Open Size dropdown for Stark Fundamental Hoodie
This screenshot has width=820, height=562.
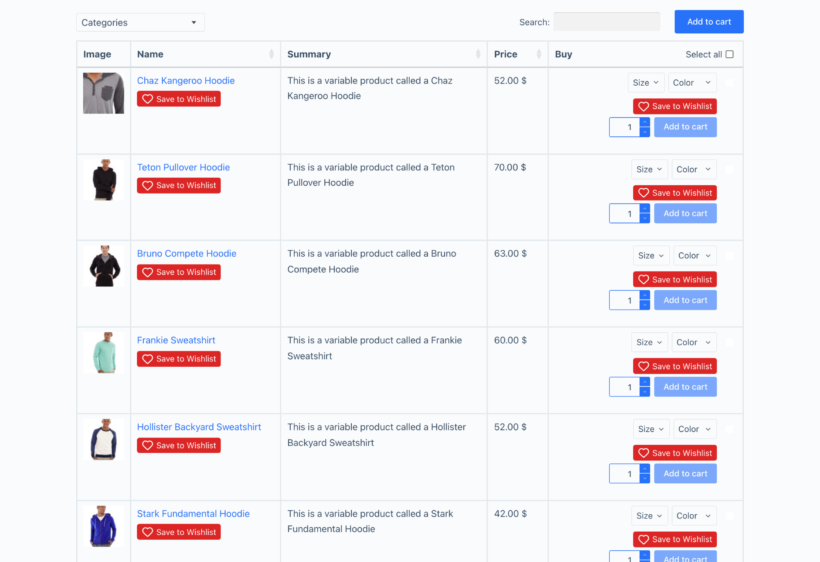(x=649, y=516)
